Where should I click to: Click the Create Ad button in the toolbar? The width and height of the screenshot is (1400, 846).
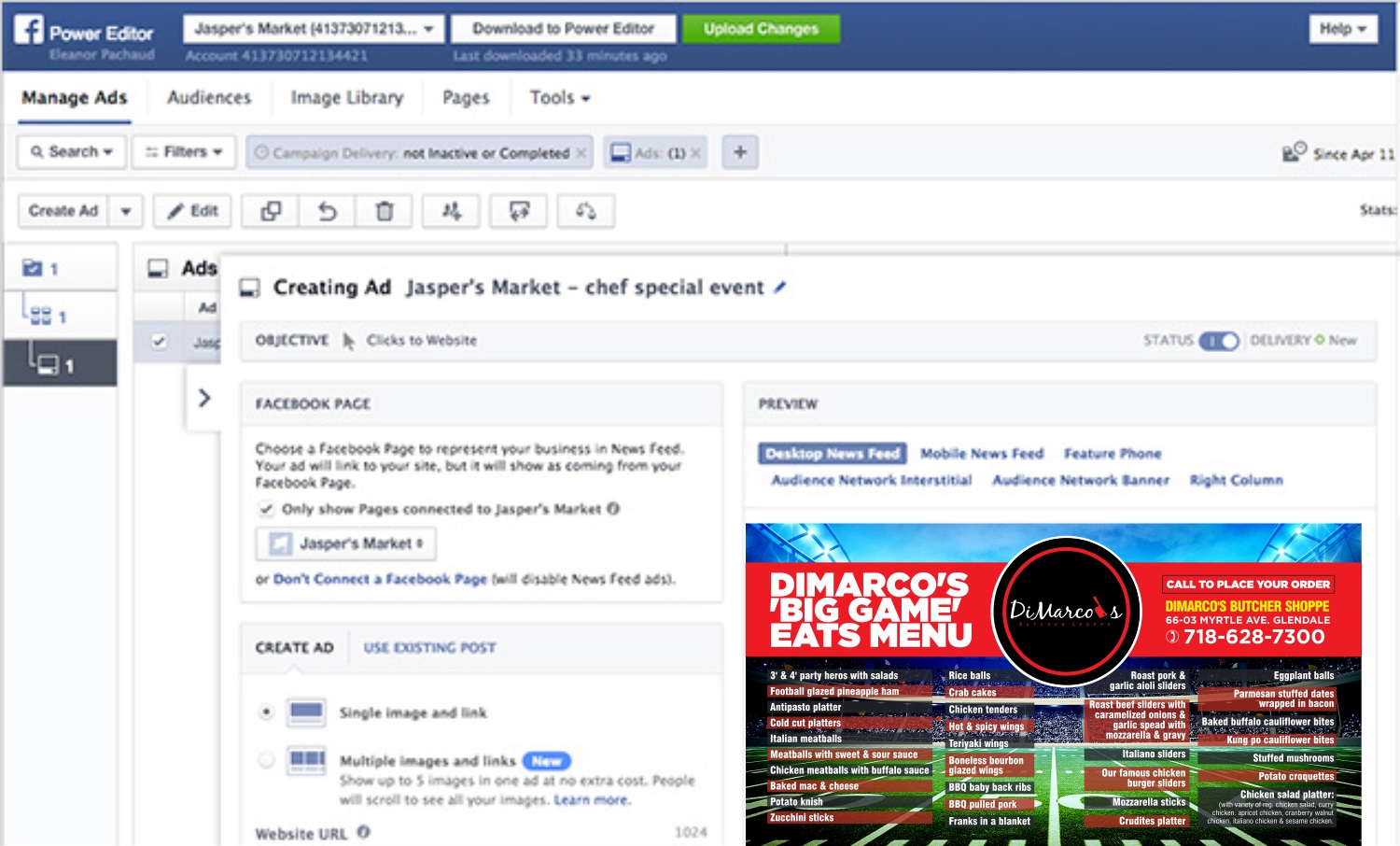pyautogui.click(x=63, y=211)
